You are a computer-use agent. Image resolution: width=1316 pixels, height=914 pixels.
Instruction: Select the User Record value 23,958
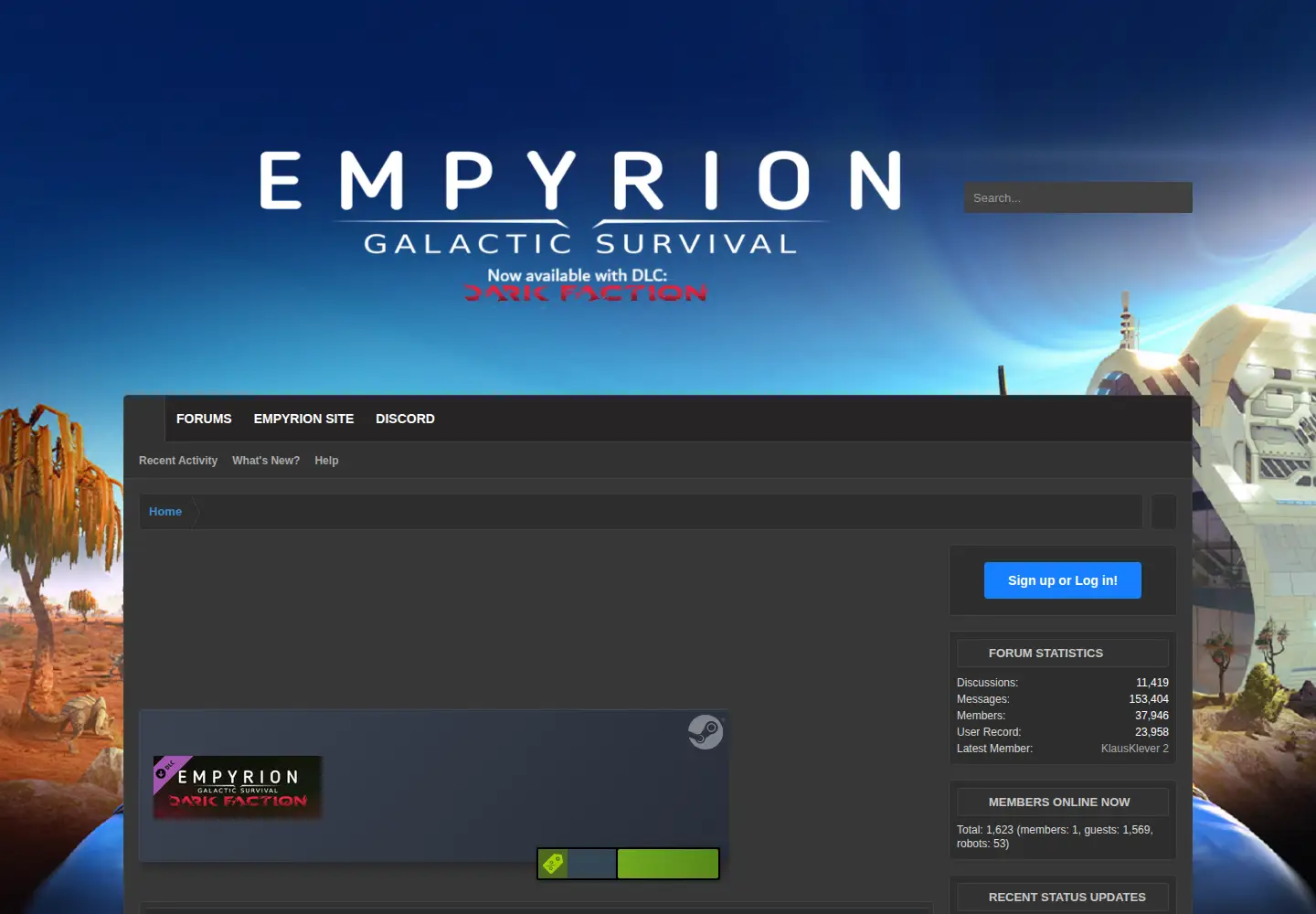1151,732
